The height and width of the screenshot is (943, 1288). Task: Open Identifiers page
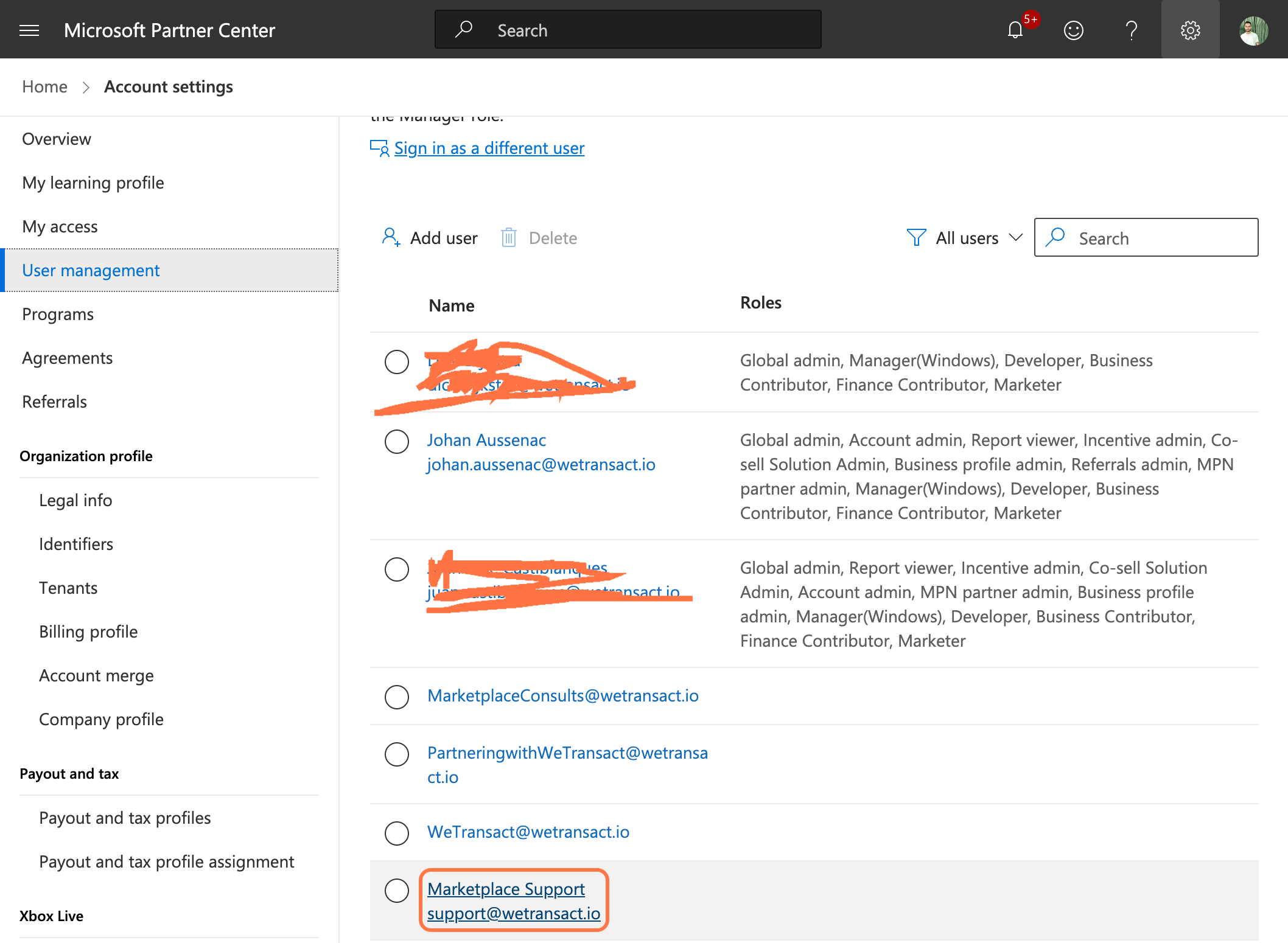pos(76,545)
